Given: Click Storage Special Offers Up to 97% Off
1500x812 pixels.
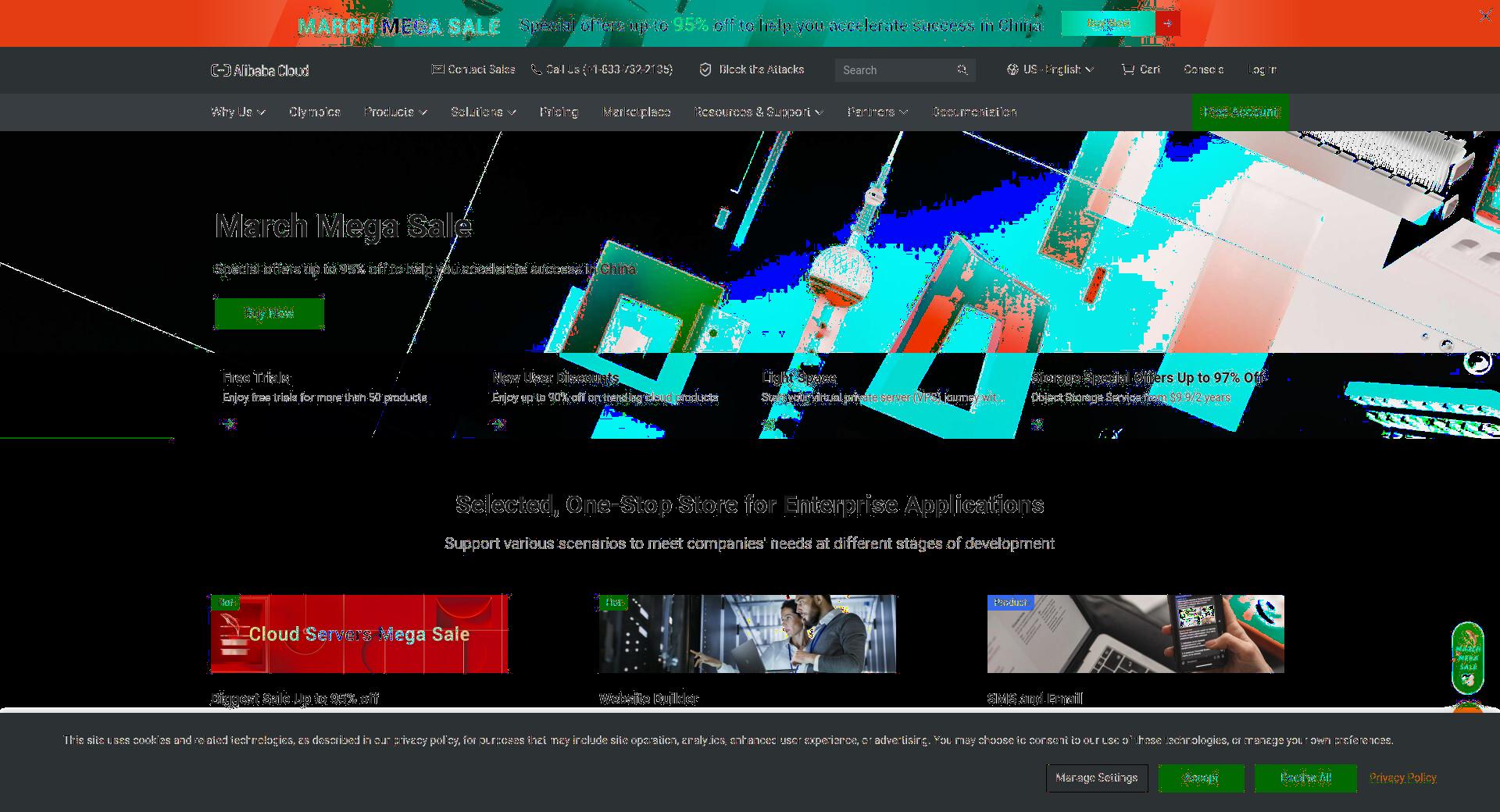Looking at the screenshot, I should tap(1147, 378).
